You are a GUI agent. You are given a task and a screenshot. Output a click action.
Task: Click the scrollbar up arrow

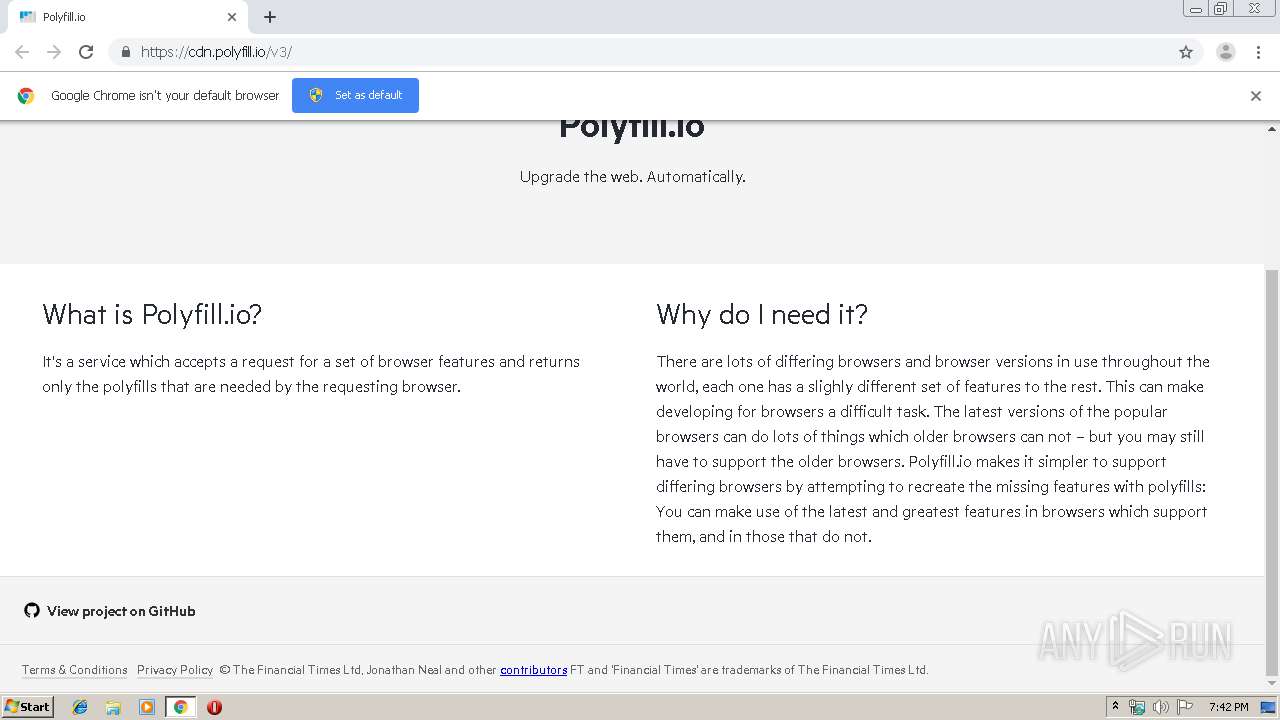pos(1272,129)
